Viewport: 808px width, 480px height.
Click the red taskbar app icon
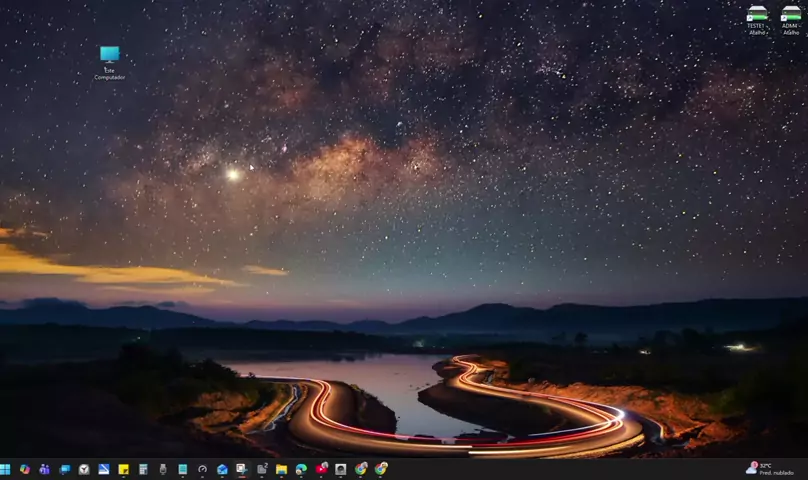tap(321, 469)
